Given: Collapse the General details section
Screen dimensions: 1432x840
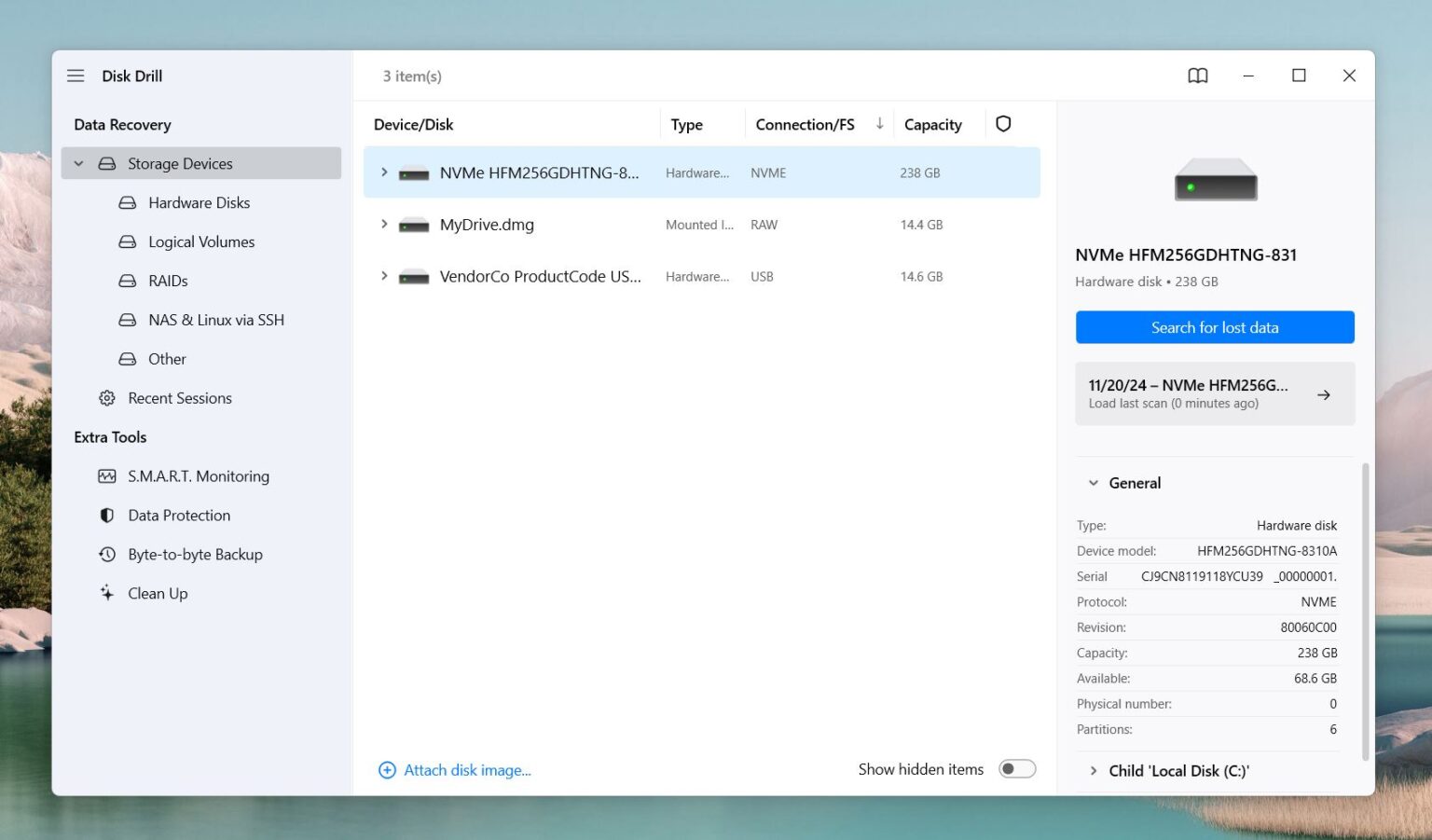Looking at the screenshot, I should (x=1093, y=483).
